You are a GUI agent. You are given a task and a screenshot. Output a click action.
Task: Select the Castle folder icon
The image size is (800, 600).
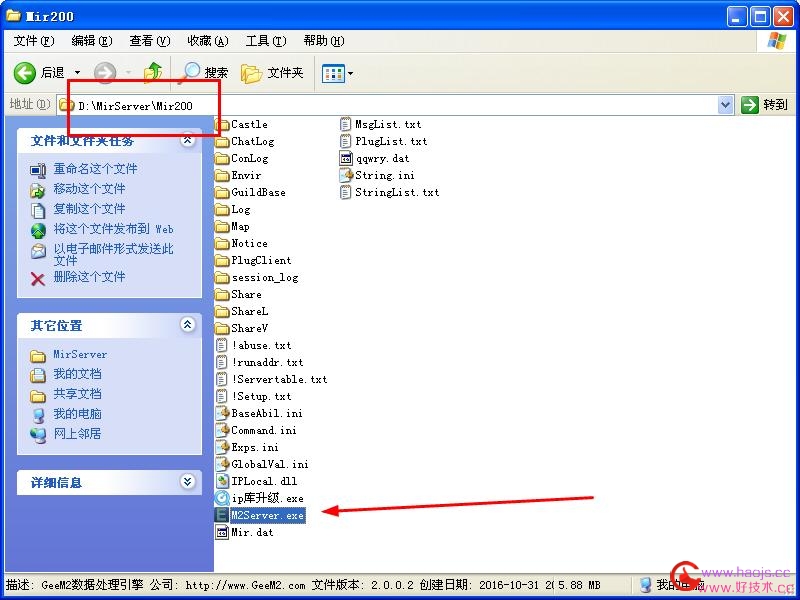point(222,124)
